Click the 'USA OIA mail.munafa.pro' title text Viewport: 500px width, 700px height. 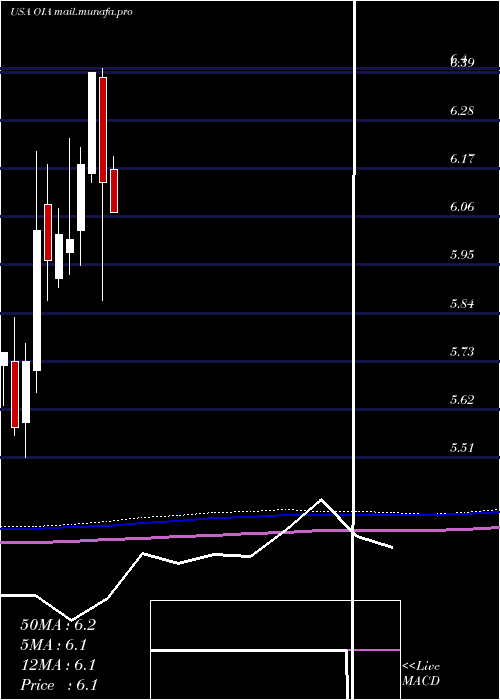[71, 12]
